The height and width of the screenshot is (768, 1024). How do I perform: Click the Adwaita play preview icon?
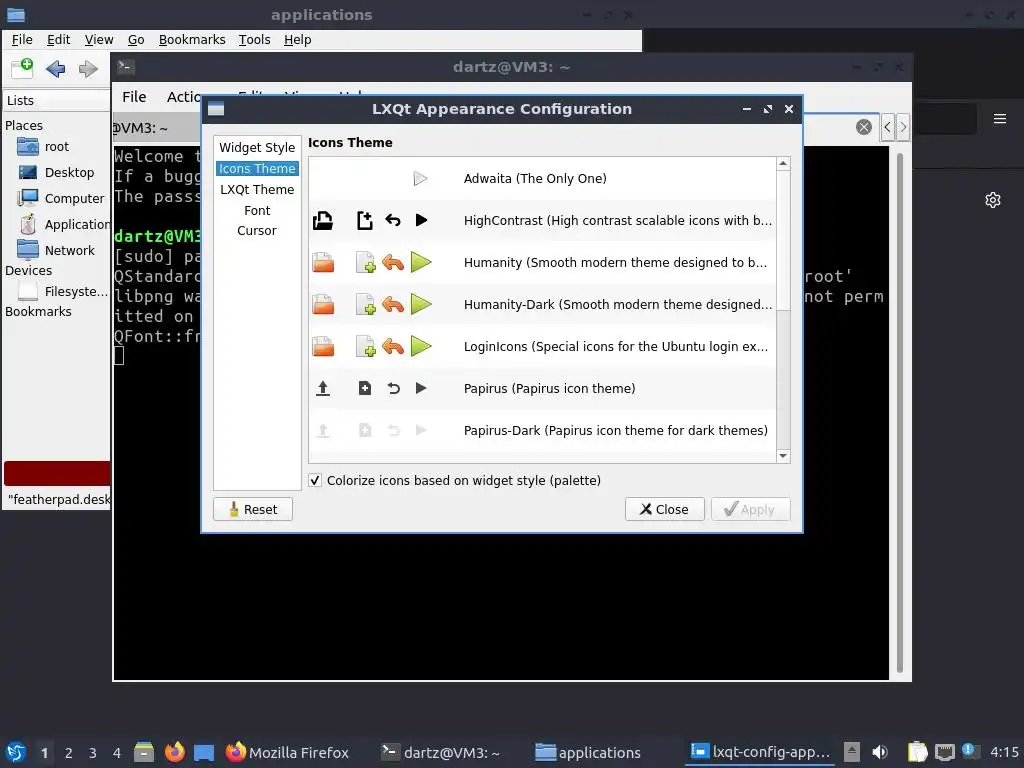point(421,178)
